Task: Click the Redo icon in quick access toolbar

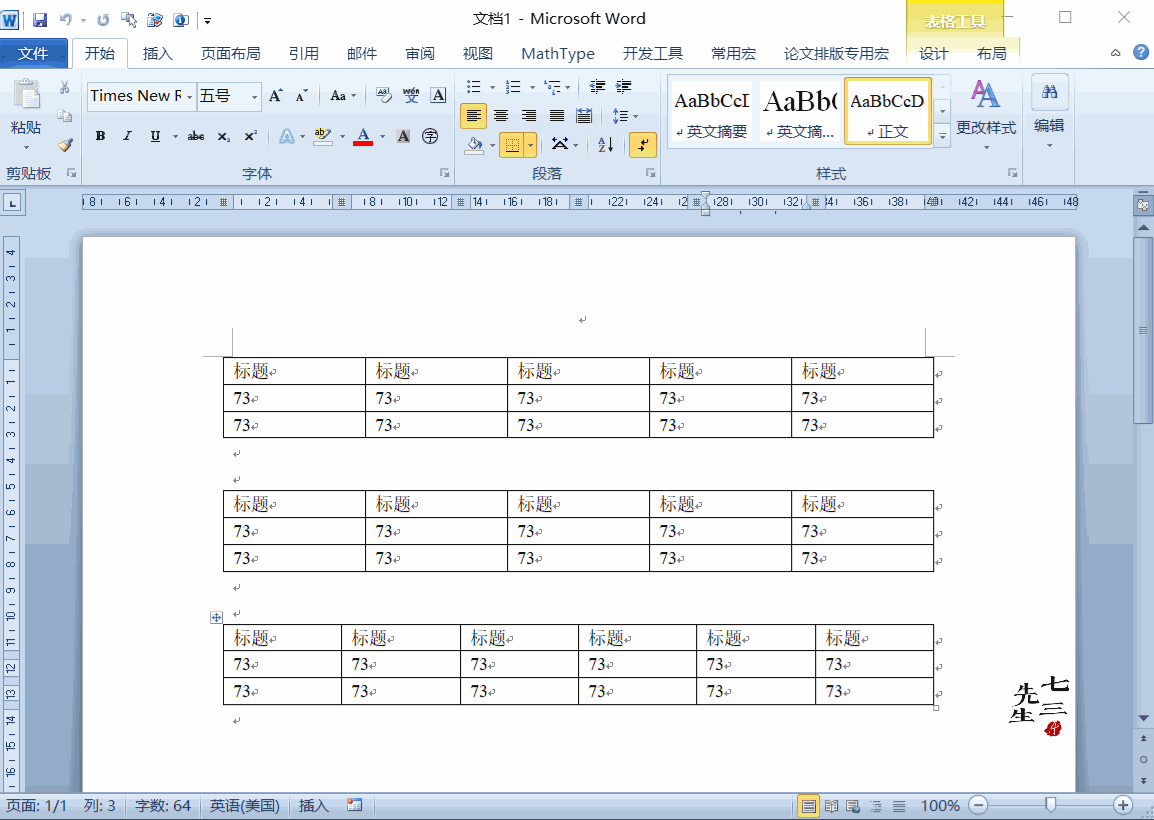Action: point(103,20)
